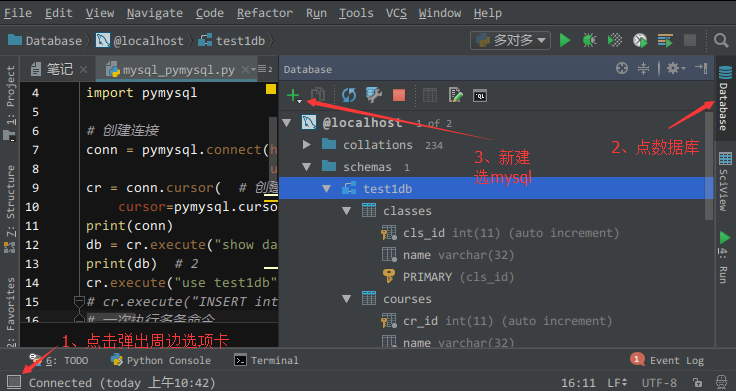Toggle the Database side tool window tab

724,98
